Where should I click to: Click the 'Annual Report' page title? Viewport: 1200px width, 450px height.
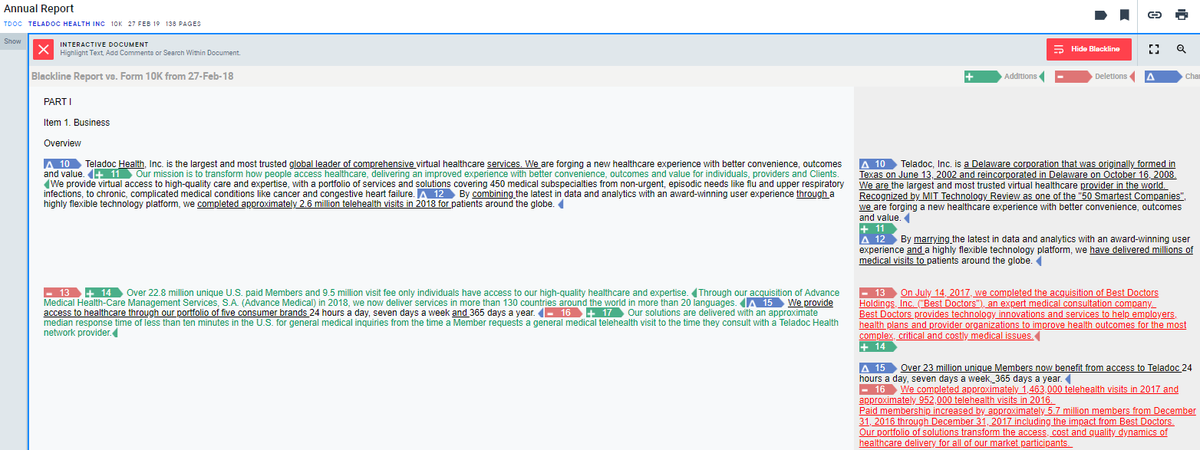(x=38, y=8)
